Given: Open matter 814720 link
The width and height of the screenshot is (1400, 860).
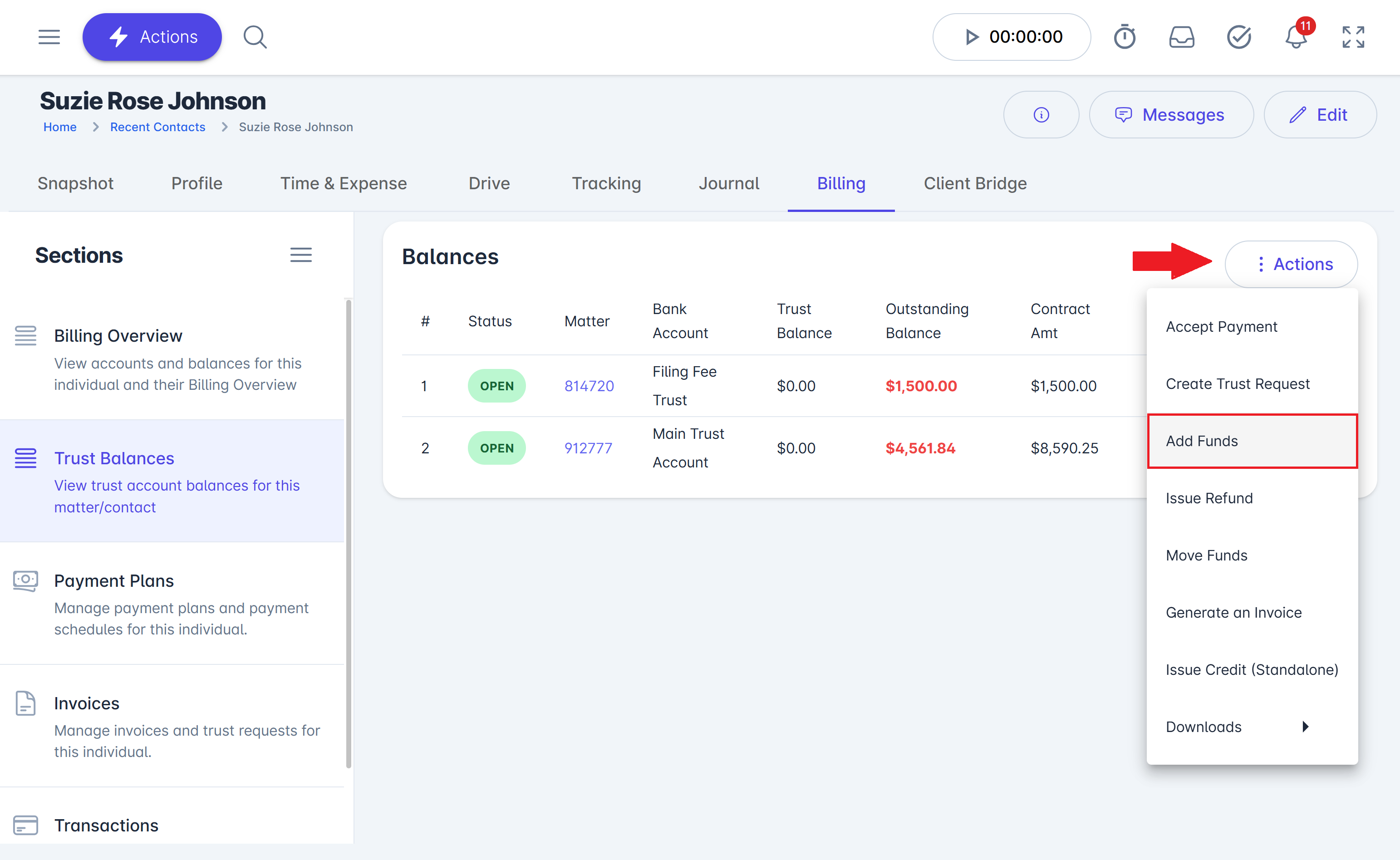Looking at the screenshot, I should [x=589, y=386].
